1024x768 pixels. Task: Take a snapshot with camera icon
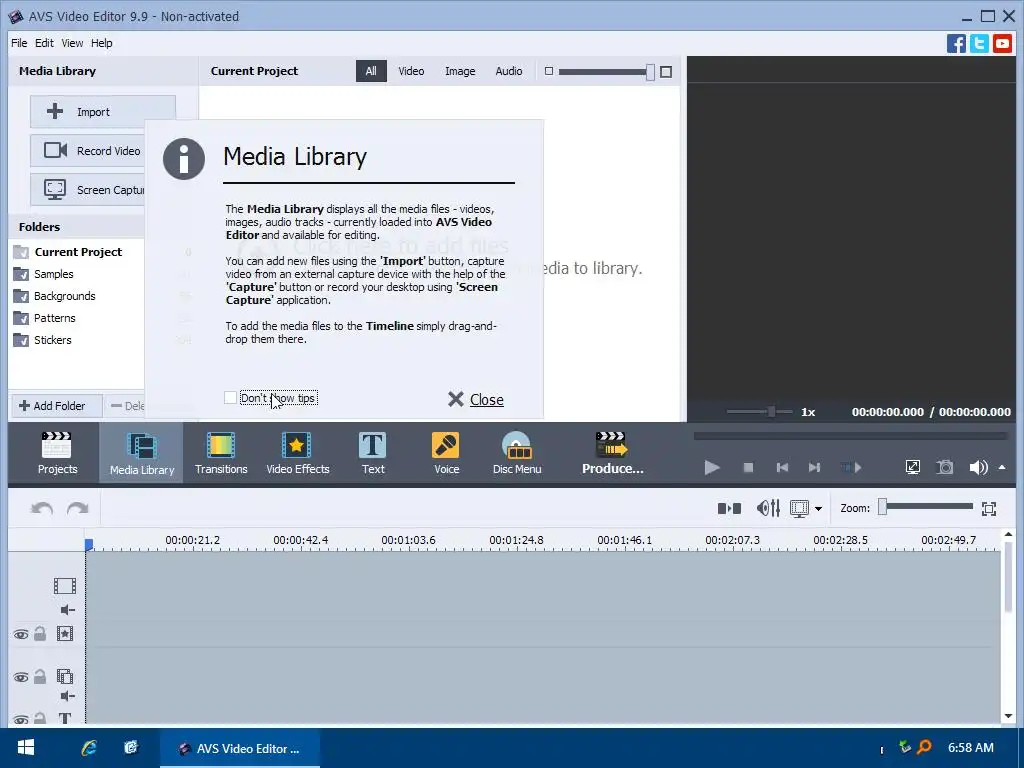point(944,467)
